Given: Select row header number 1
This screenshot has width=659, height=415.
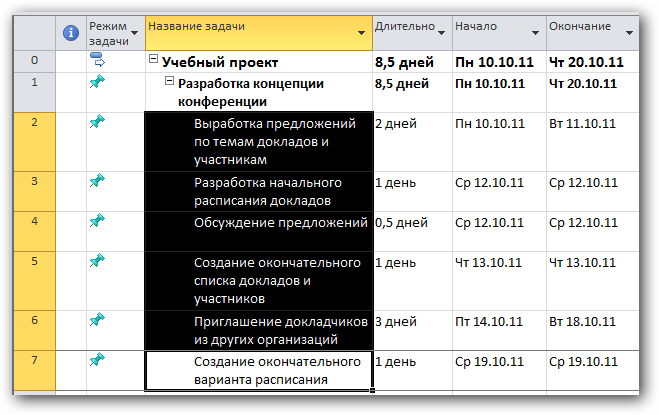Looking at the screenshot, I should (x=34, y=92).
